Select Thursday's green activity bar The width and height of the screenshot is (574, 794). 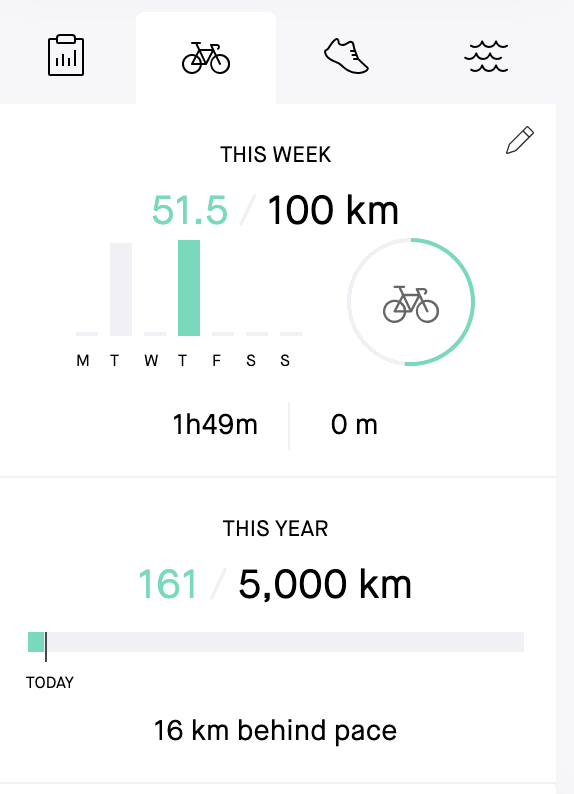(x=189, y=288)
